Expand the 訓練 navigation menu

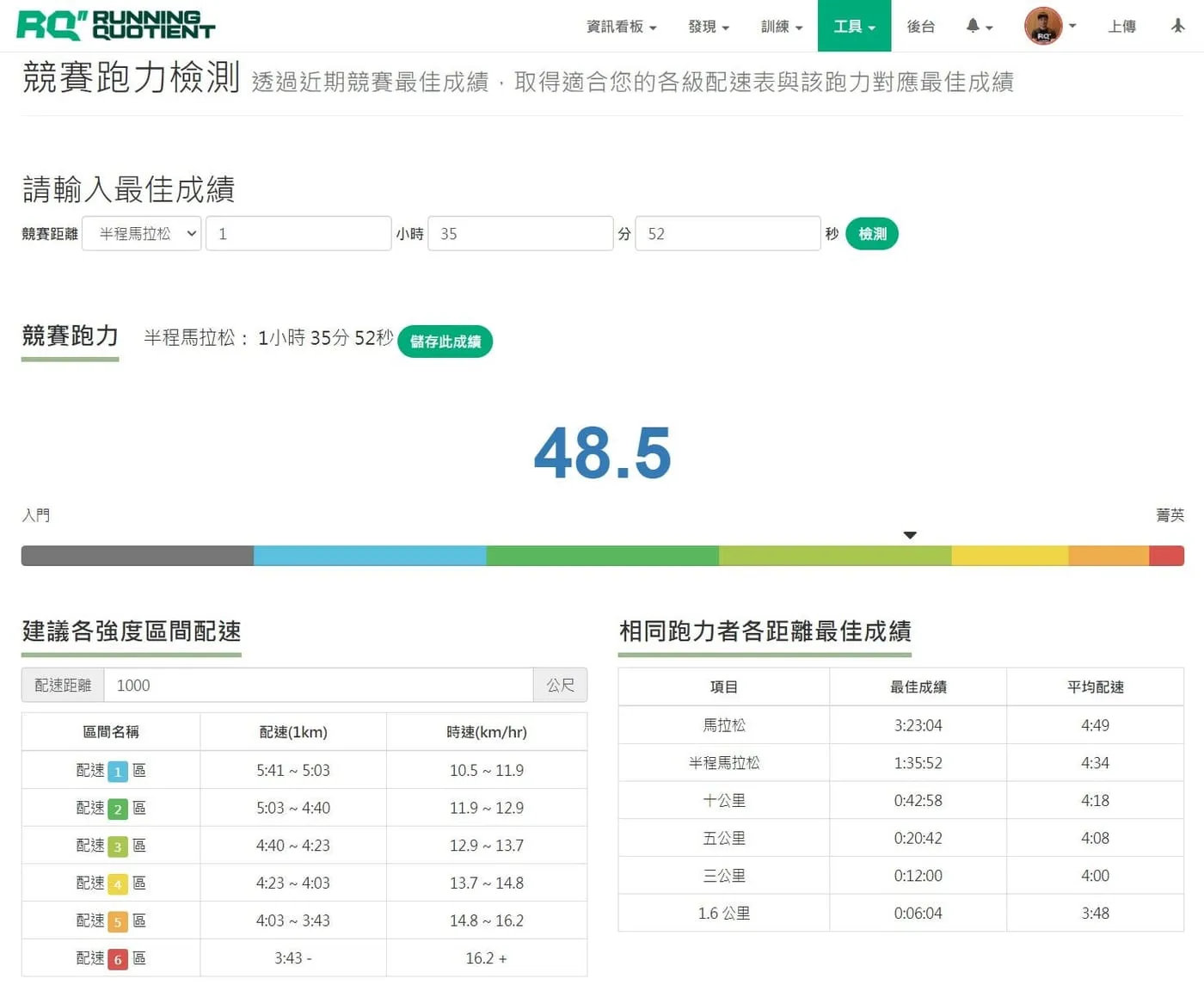(x=782, y=27)
